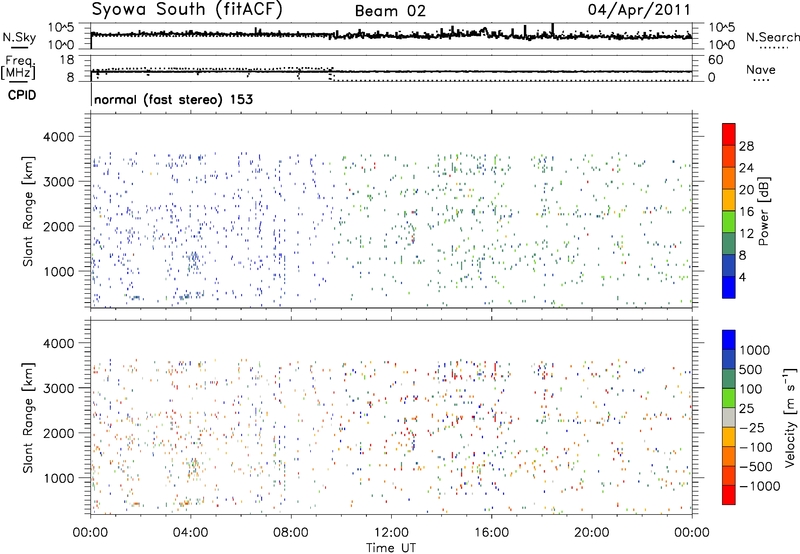Click the '12:00' time axis label
This screenshot has height=554, width=800.
pyautogui.click(x=391, y=533)
